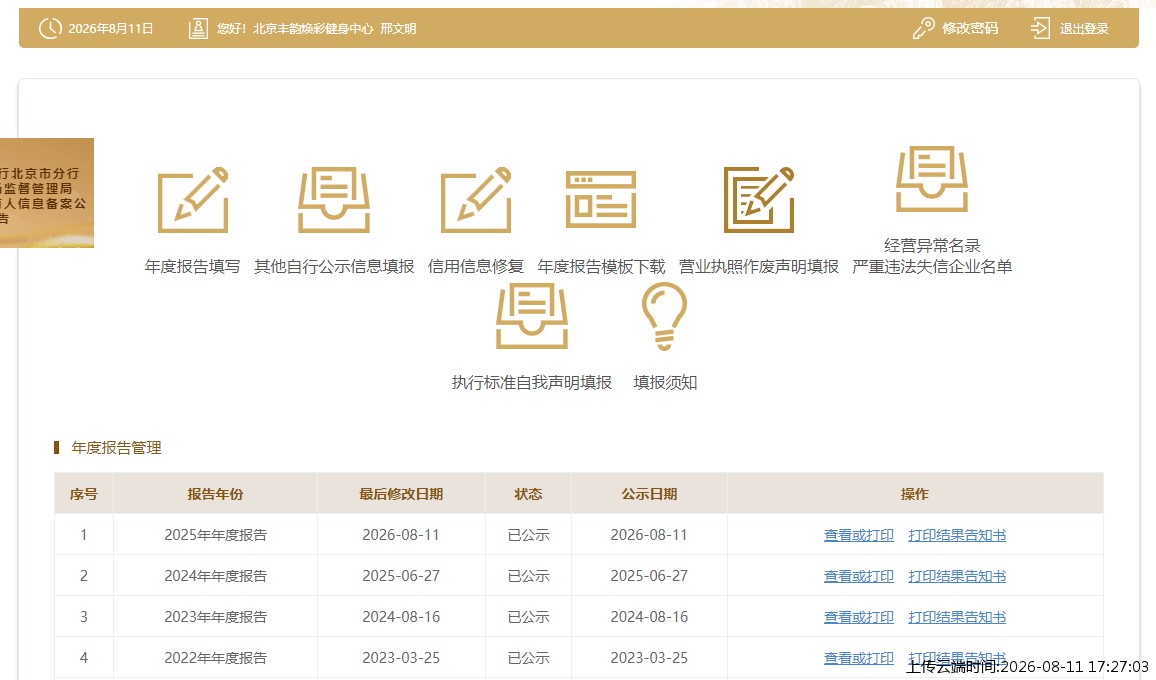Click the 2026年8月11日 date text

pyautogui.click(x=111, y=29)
